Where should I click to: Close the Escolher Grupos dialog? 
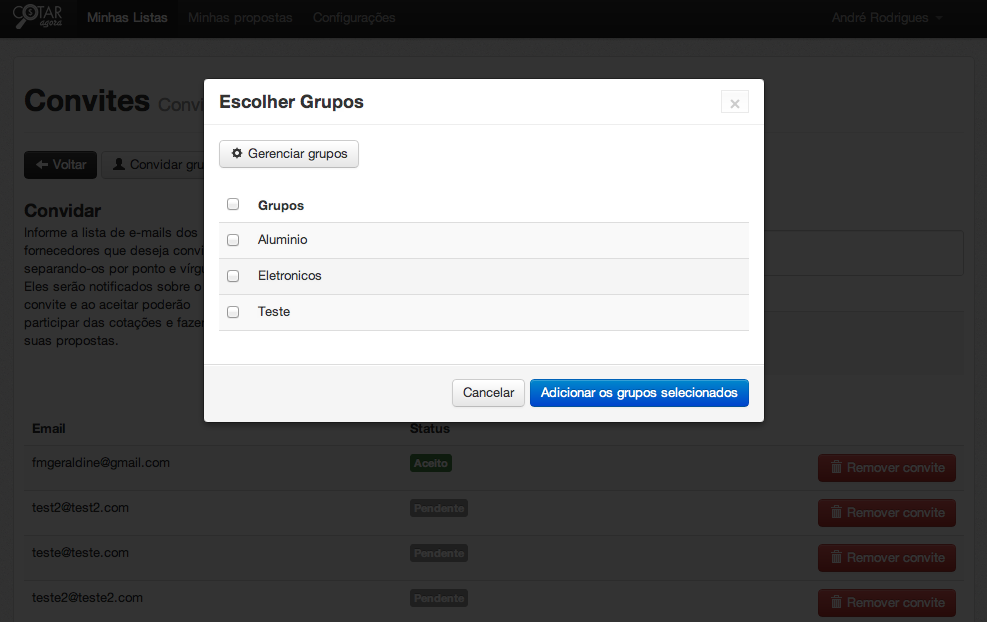[734, 103]
